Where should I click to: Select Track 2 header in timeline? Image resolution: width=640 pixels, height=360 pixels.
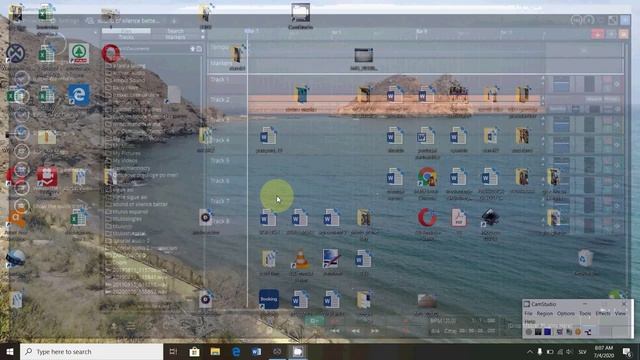point(220,100)
